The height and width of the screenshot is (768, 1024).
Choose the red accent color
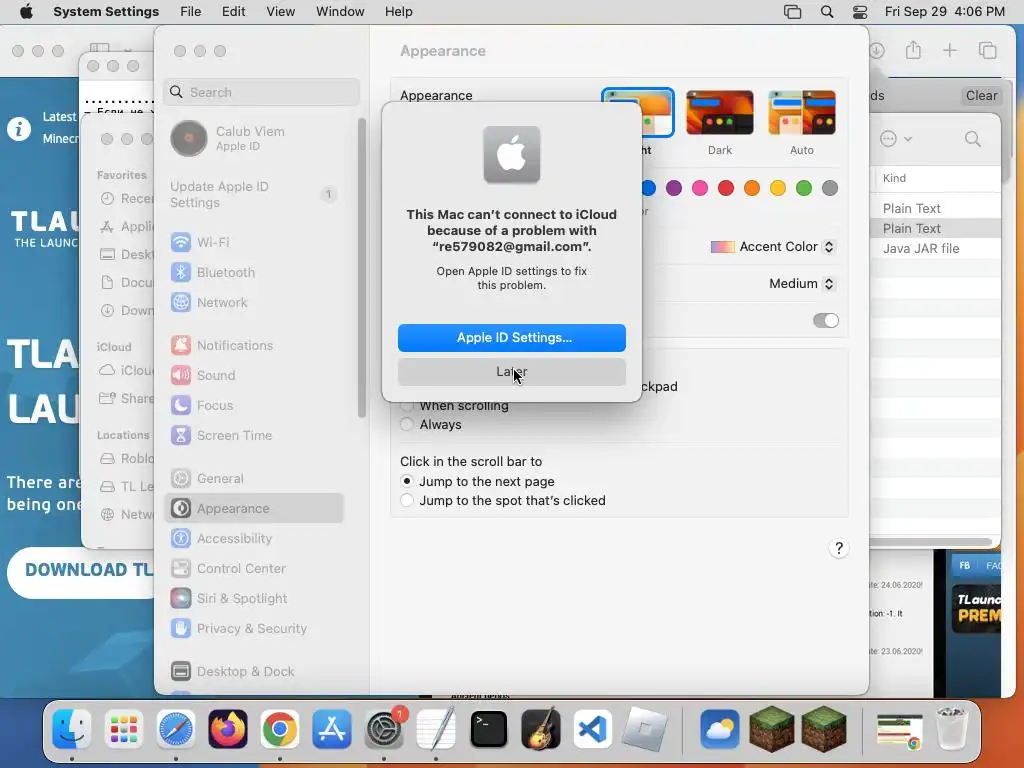(x=726, y=188)
